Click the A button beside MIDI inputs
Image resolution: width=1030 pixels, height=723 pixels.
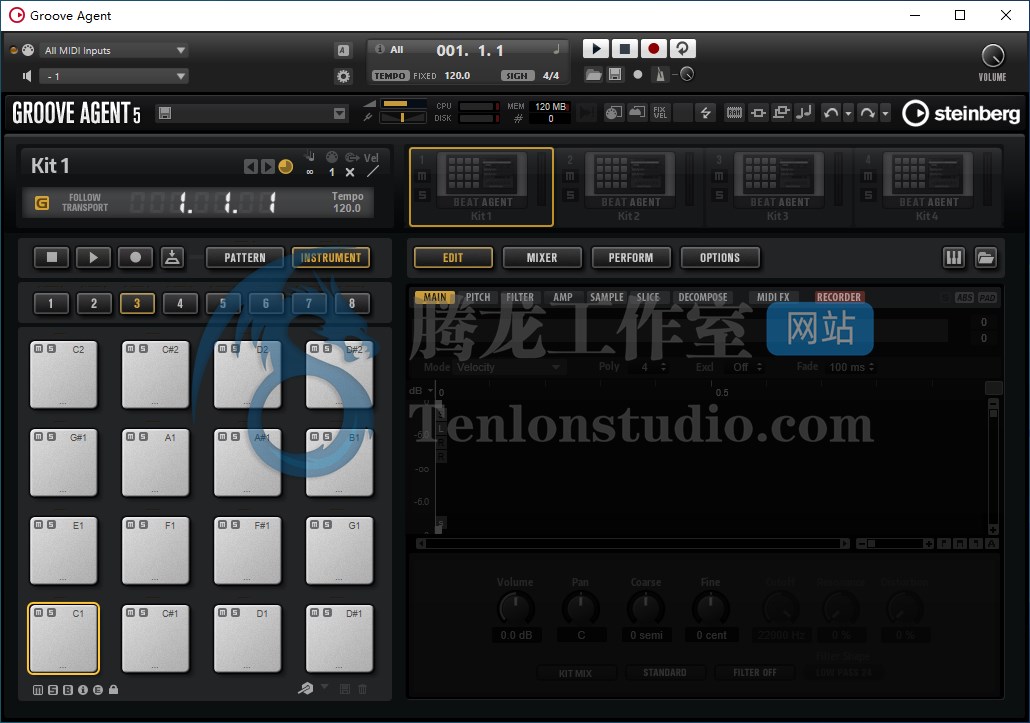(x=343, y=51)
